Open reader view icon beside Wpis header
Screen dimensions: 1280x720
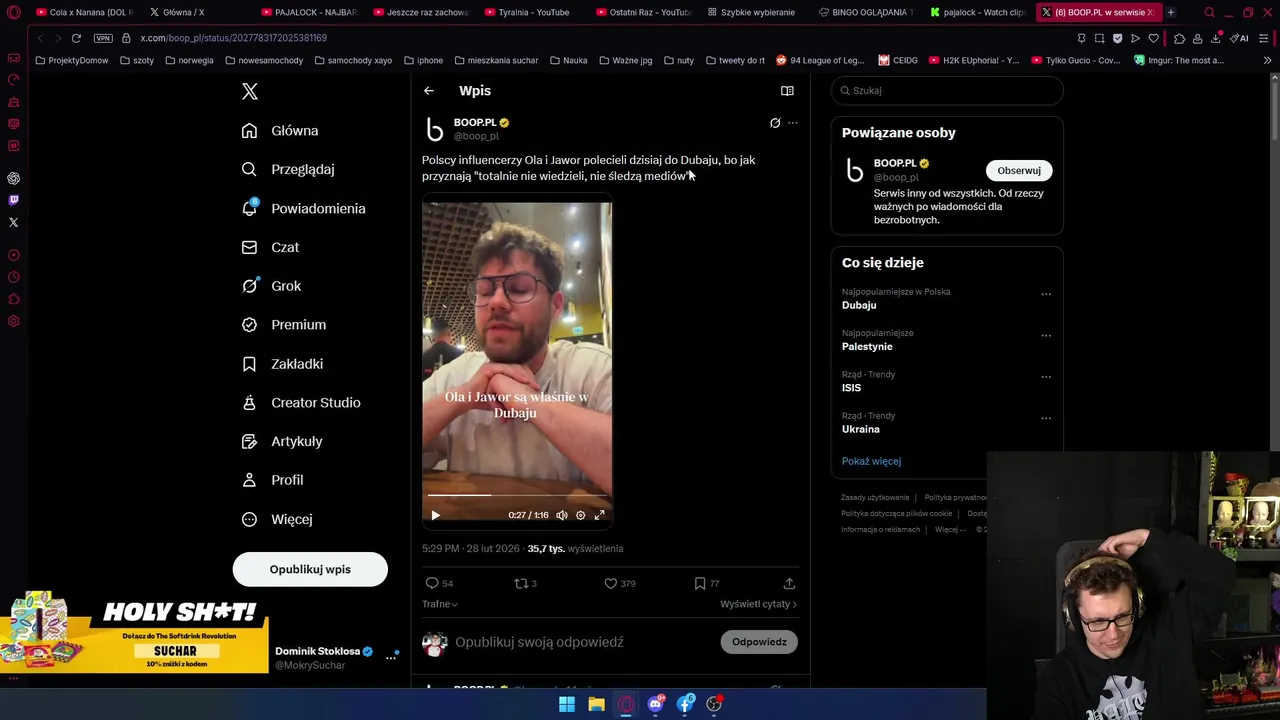pos(787,91)
